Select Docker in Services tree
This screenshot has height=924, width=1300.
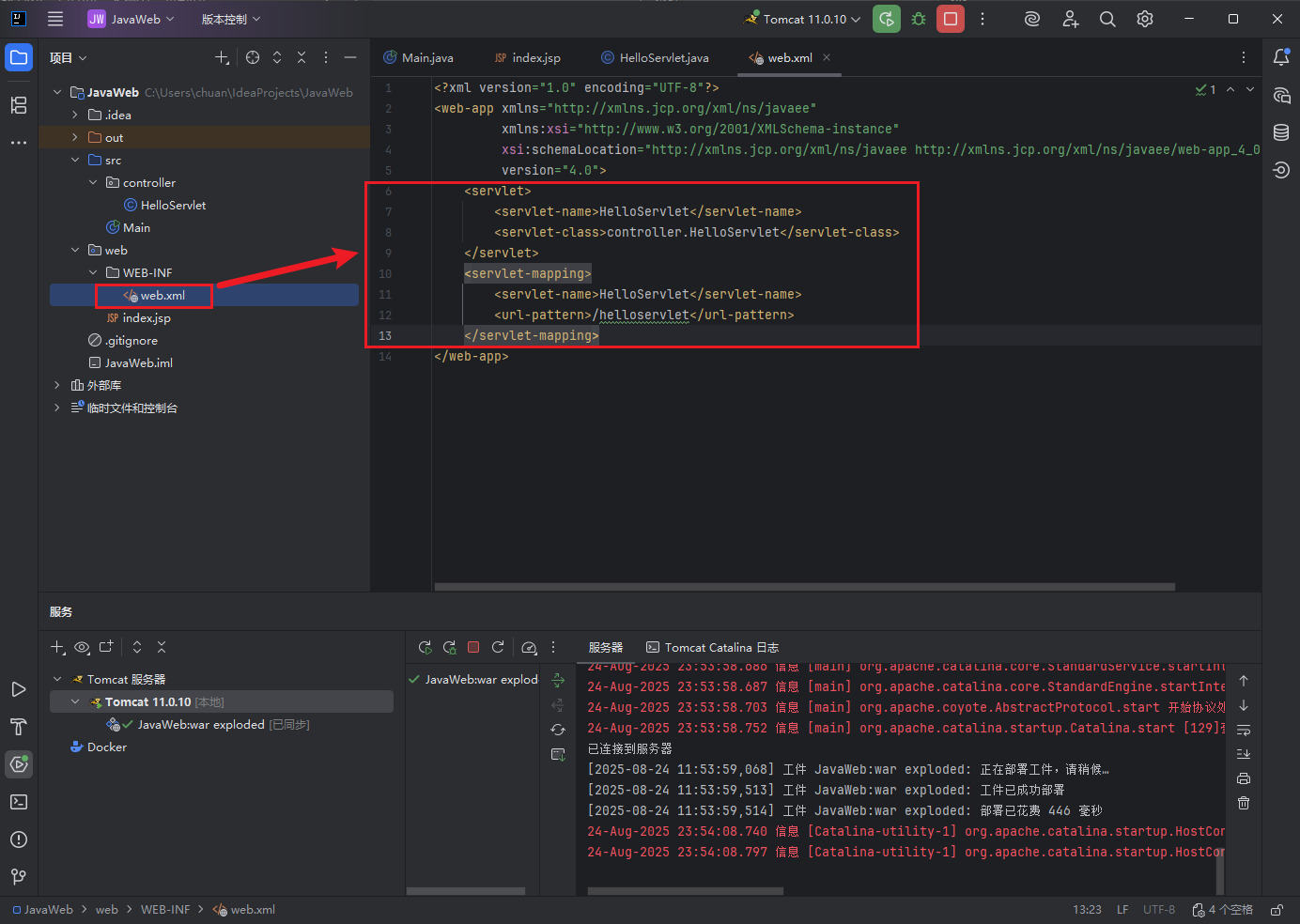coord(99,747)
